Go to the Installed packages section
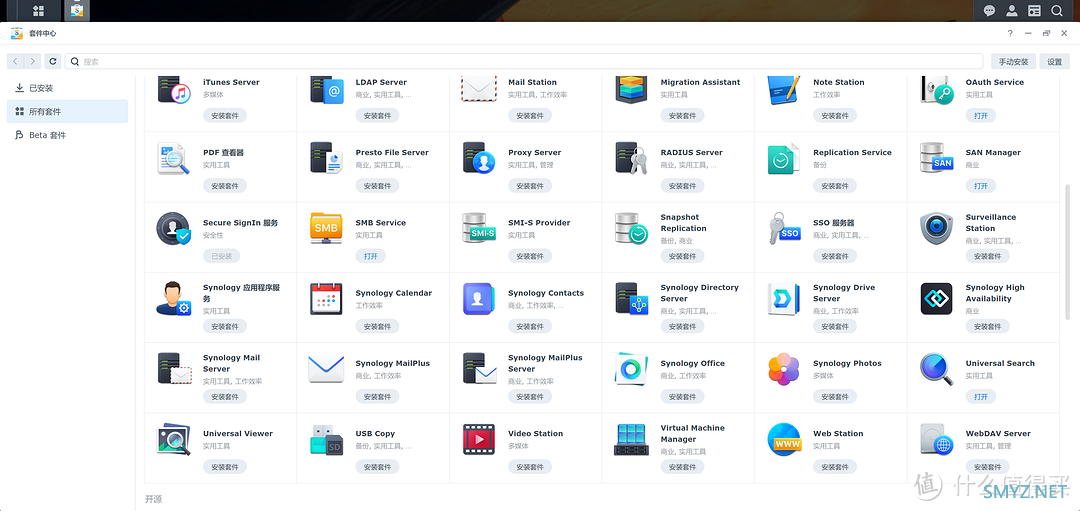 [x=68, y=88]
